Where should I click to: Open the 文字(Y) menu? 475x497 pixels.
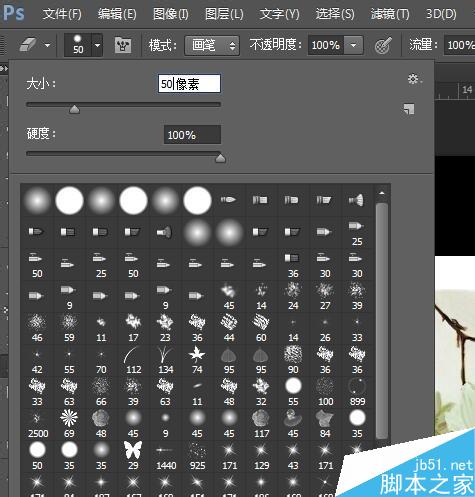click(279, 14)
